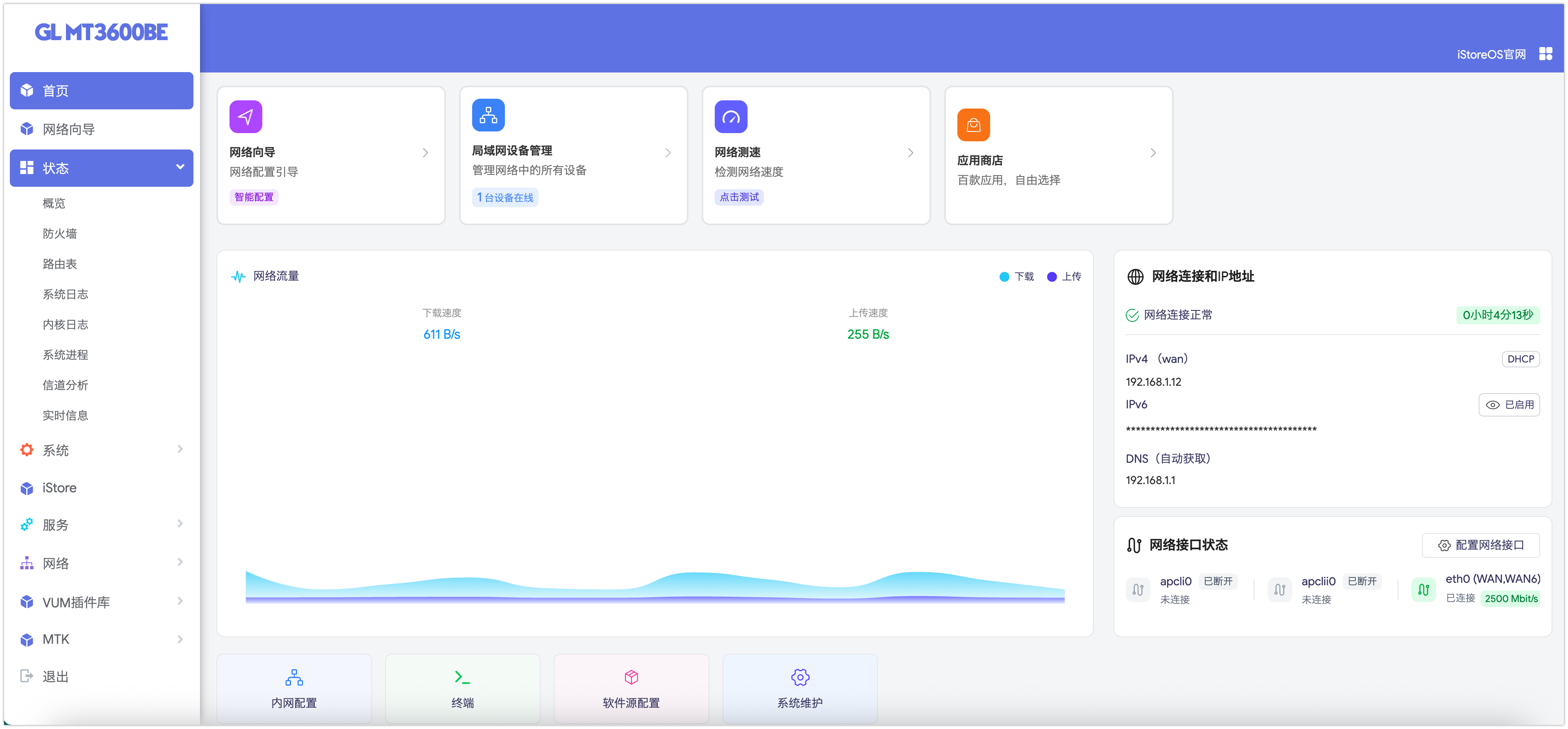
Task: Open 系统进程 in sidebar
Action: point(65,355)
